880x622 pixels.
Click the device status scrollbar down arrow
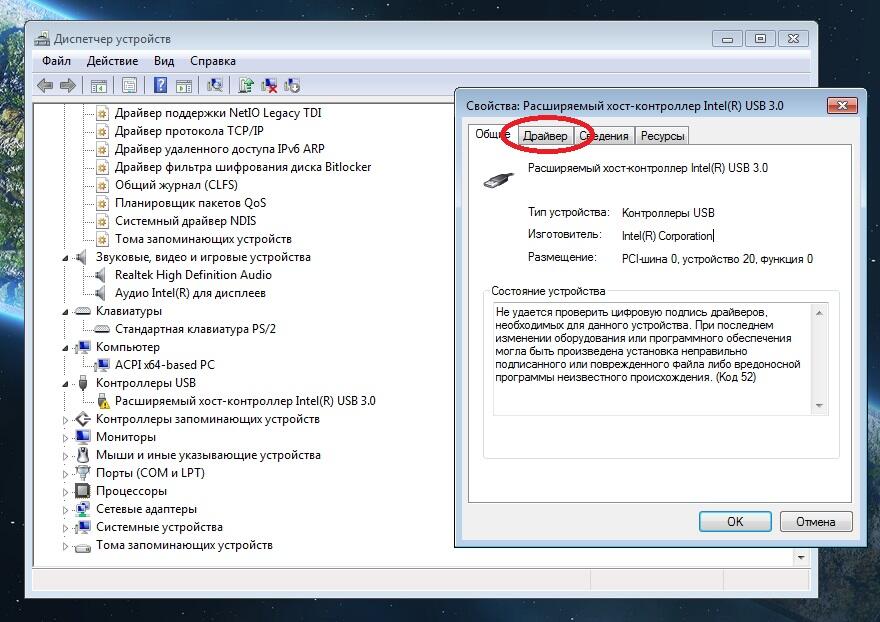pos(819,406)
